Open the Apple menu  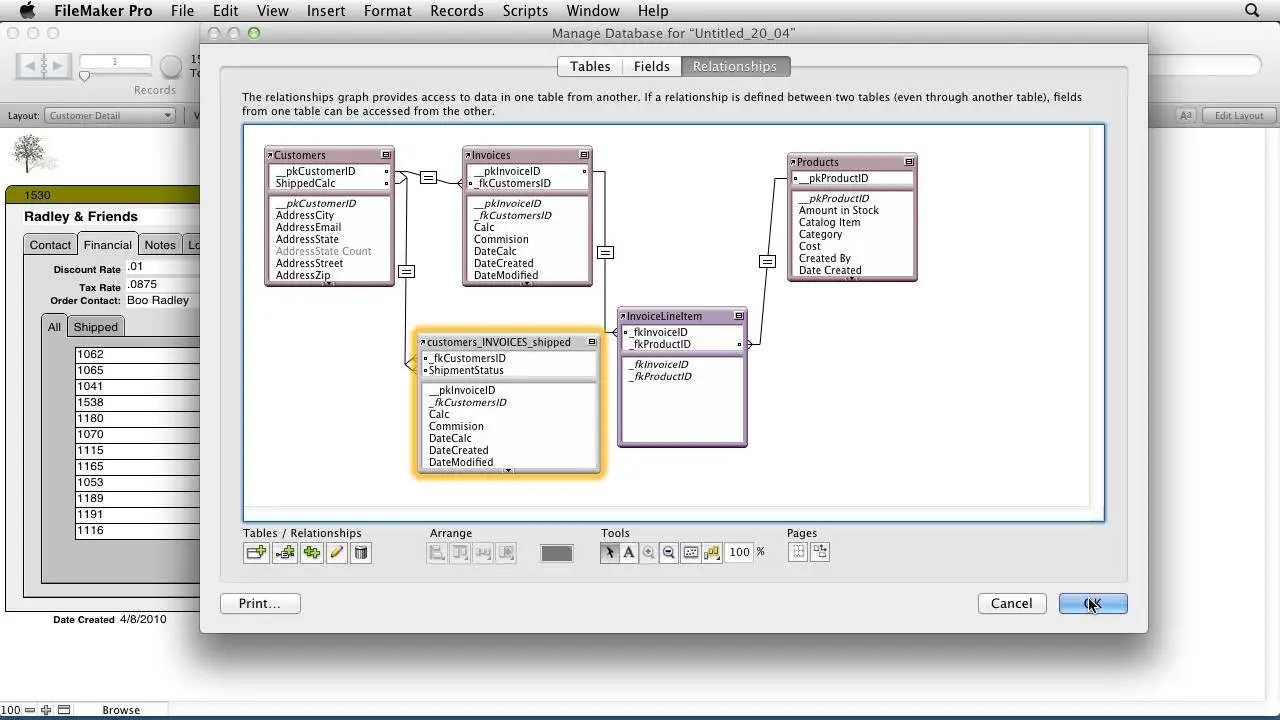point(28,11)
